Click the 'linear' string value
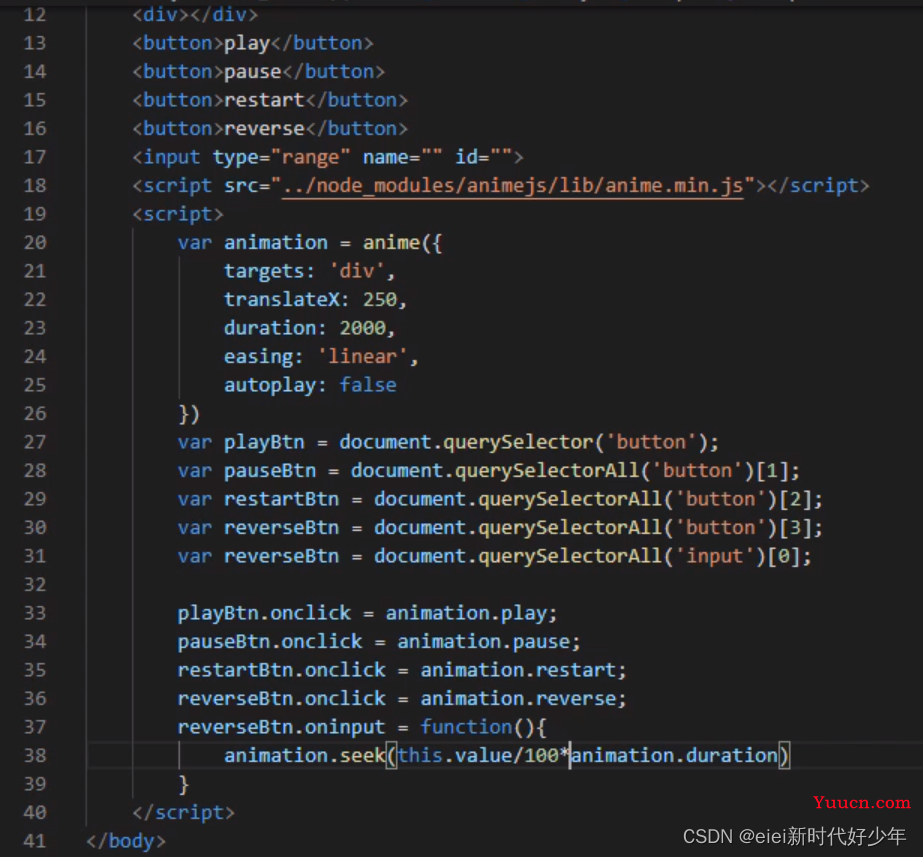The width and height of the screenshot is (923, 857). pyautogui.click(x=363, y=356)
